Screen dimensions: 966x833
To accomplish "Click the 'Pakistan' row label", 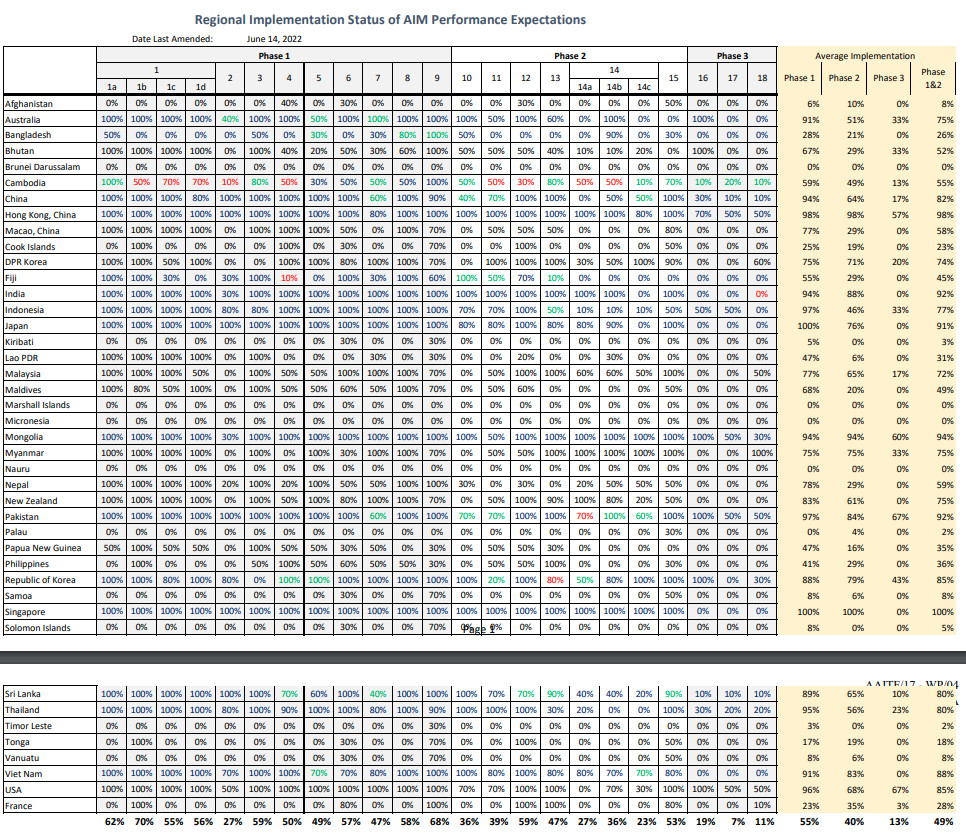I will [22, 517].
